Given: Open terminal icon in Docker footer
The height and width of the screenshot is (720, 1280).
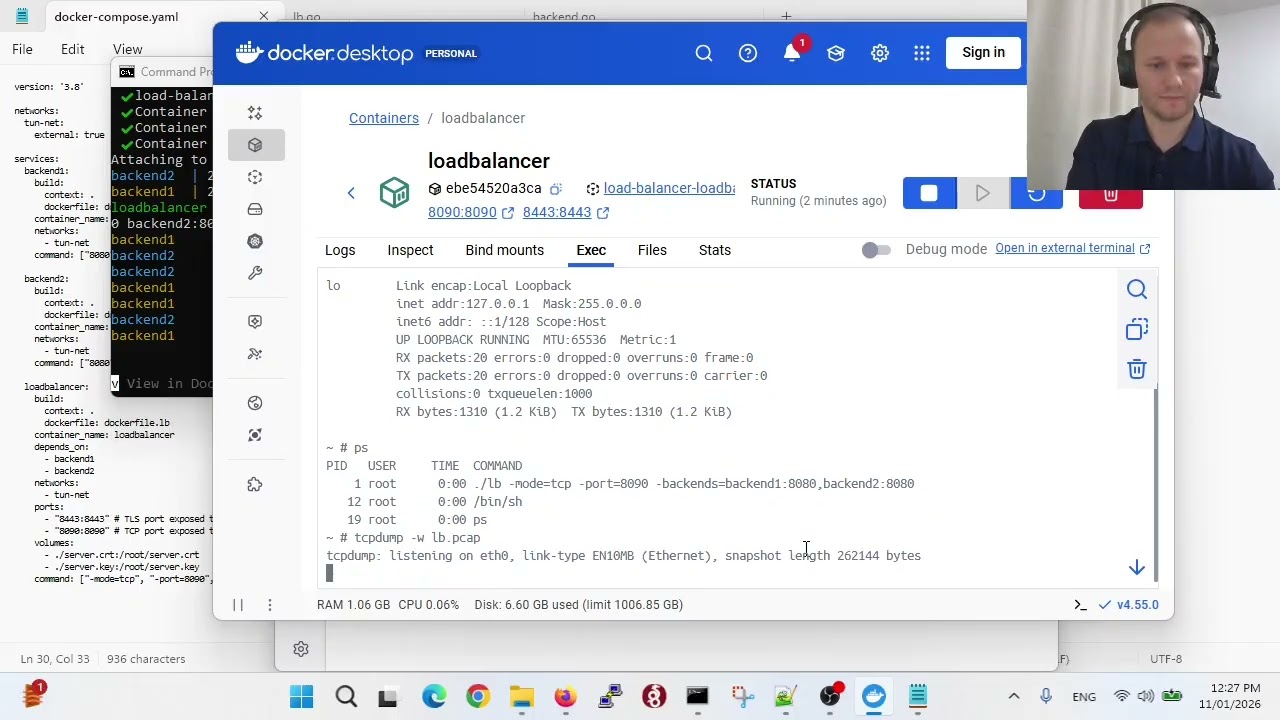Looking at the screenshot, I should point(1080,605).
